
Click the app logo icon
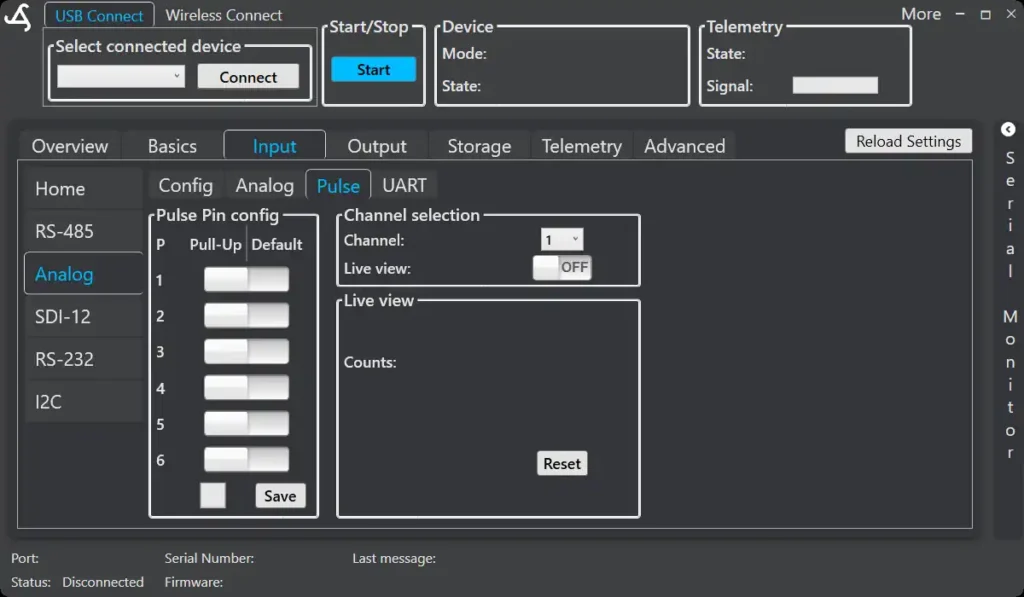point(18,17)
